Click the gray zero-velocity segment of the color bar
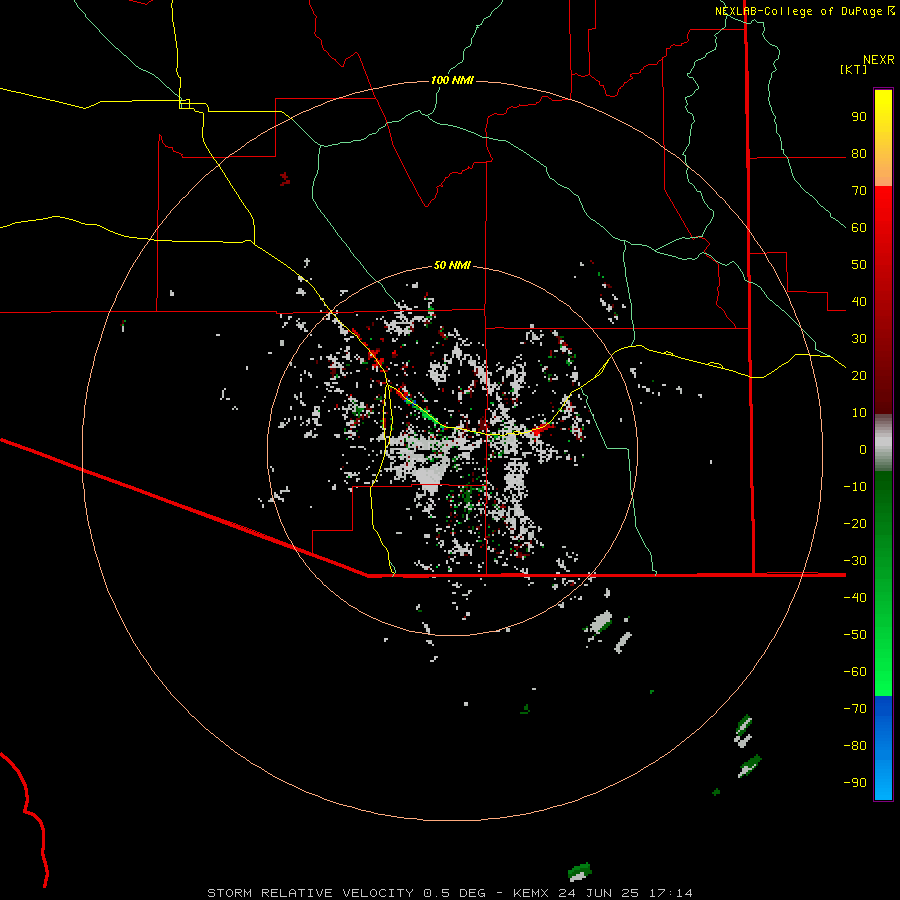The width and height of the screenshot is (900, 900). click(x=883, y=443)
